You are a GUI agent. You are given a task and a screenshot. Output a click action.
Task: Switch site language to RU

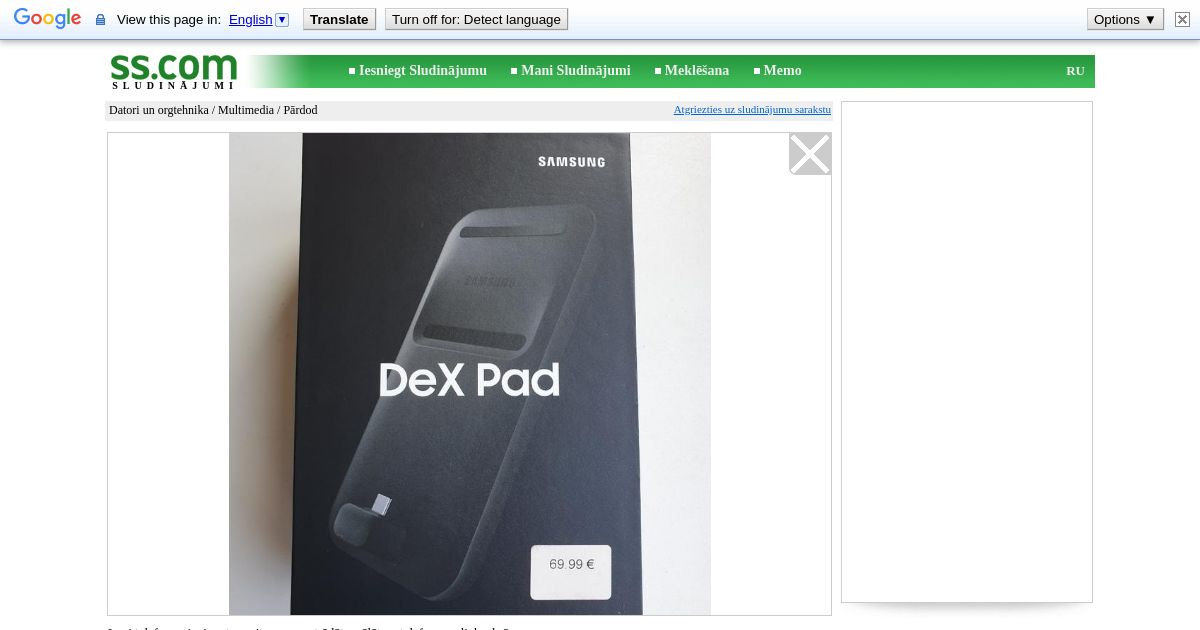pos(1075,71)
